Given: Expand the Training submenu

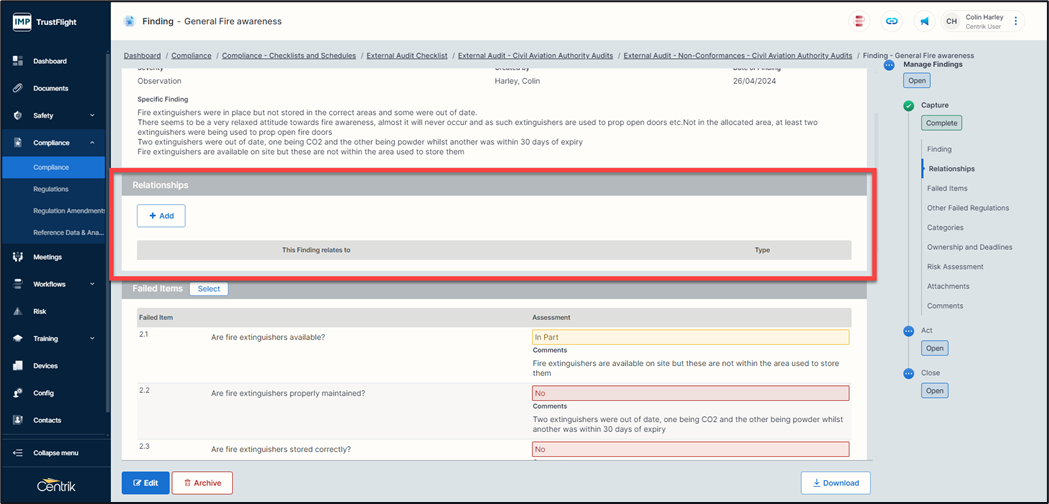Looking at the screenshot, I should (x=92, y=339).
